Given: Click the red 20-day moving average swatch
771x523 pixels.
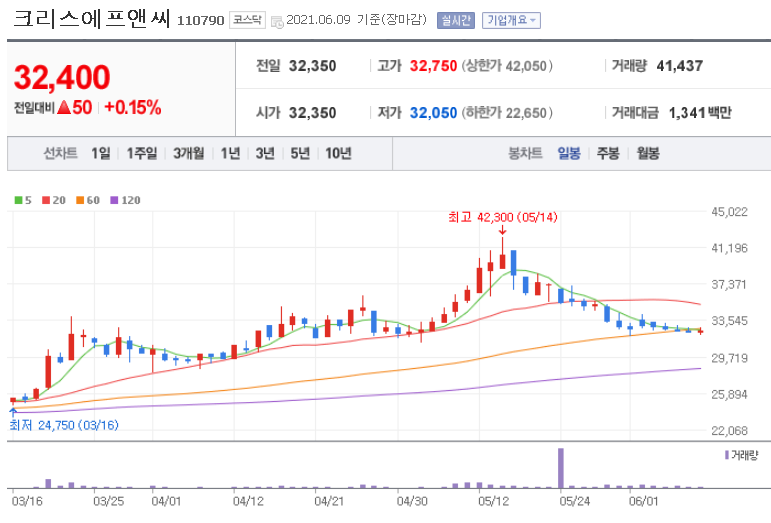Looking at the screenshot, I should [46, 200].
